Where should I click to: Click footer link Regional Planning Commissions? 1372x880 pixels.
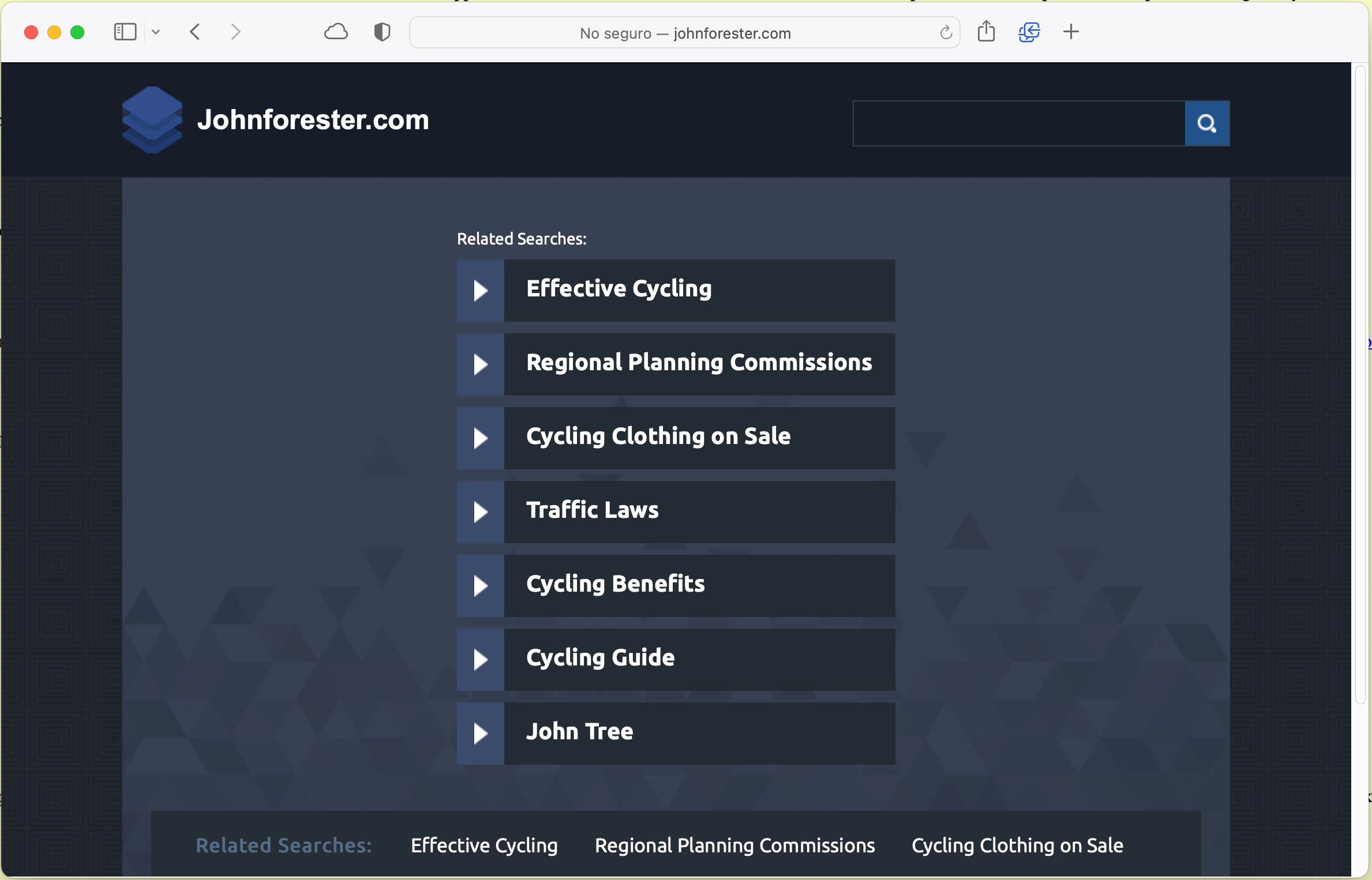pyautogui.click(x=735, y=845)
